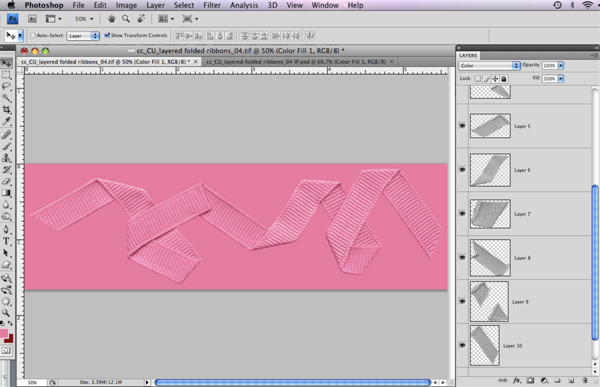The height and width of the screenshot is (387, 600).
Task: Open the Image menu
Action: click(x=126, y=5)
